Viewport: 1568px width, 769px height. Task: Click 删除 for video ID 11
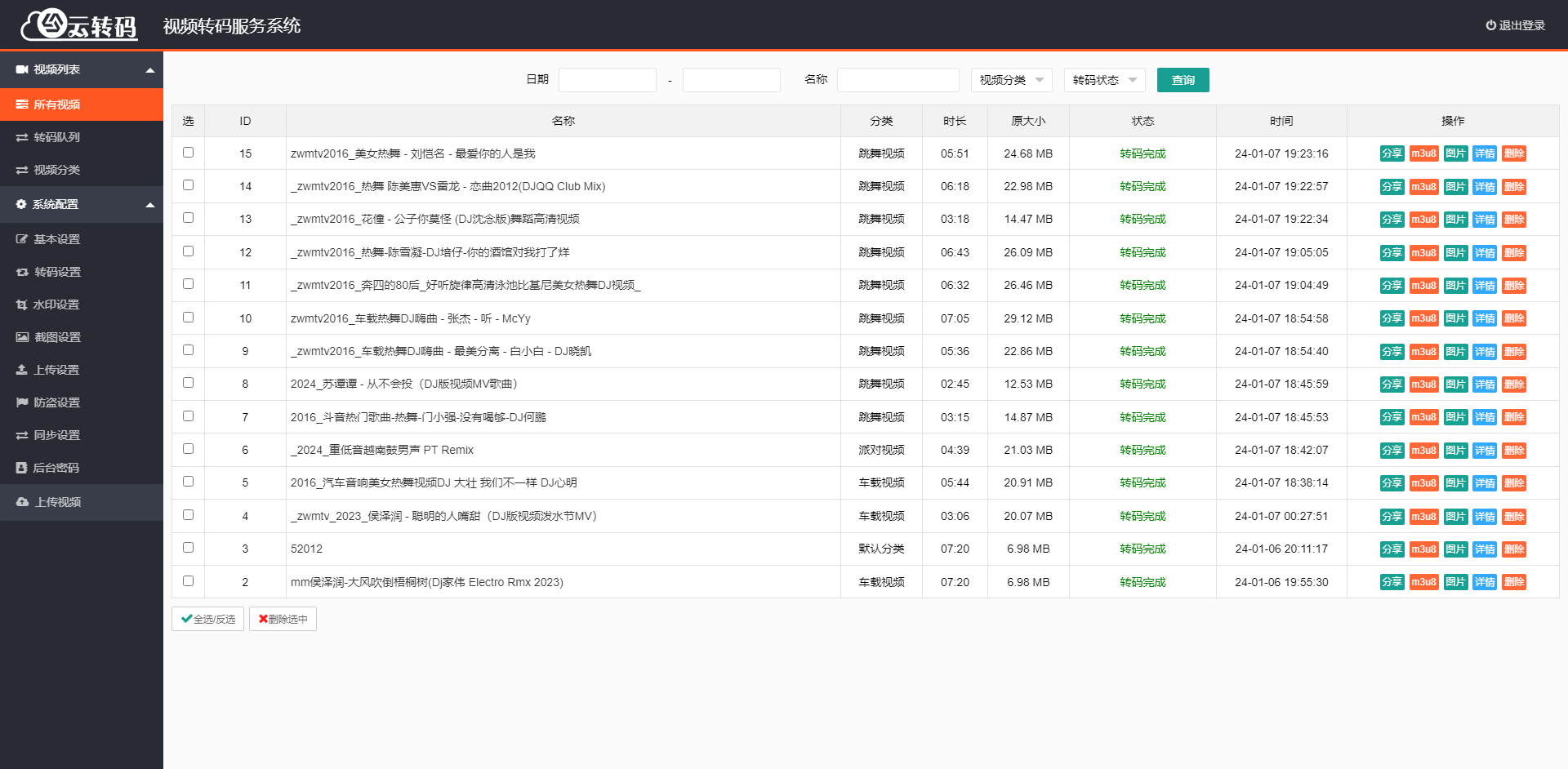1514,285
